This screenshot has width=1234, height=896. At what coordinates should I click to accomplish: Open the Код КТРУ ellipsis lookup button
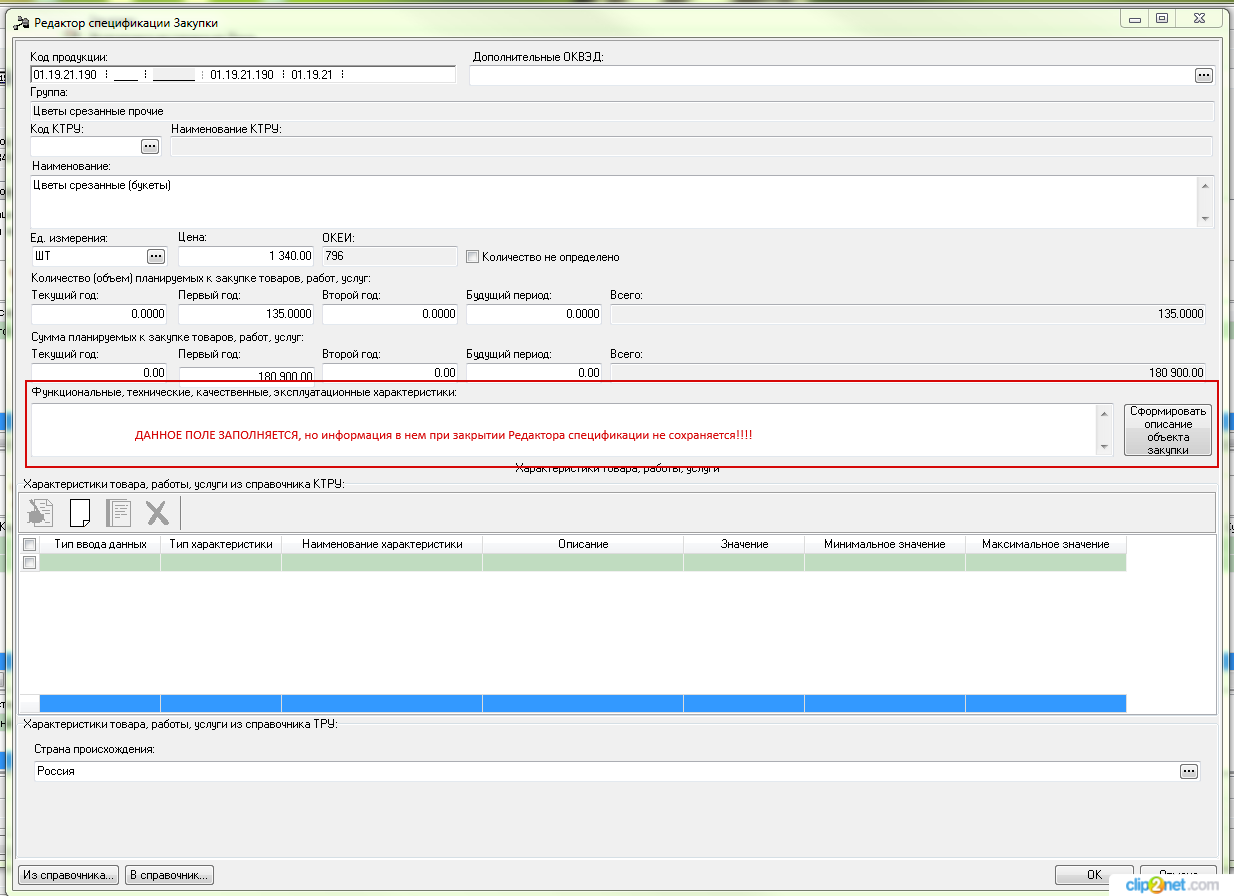click(x=150, y=147)
